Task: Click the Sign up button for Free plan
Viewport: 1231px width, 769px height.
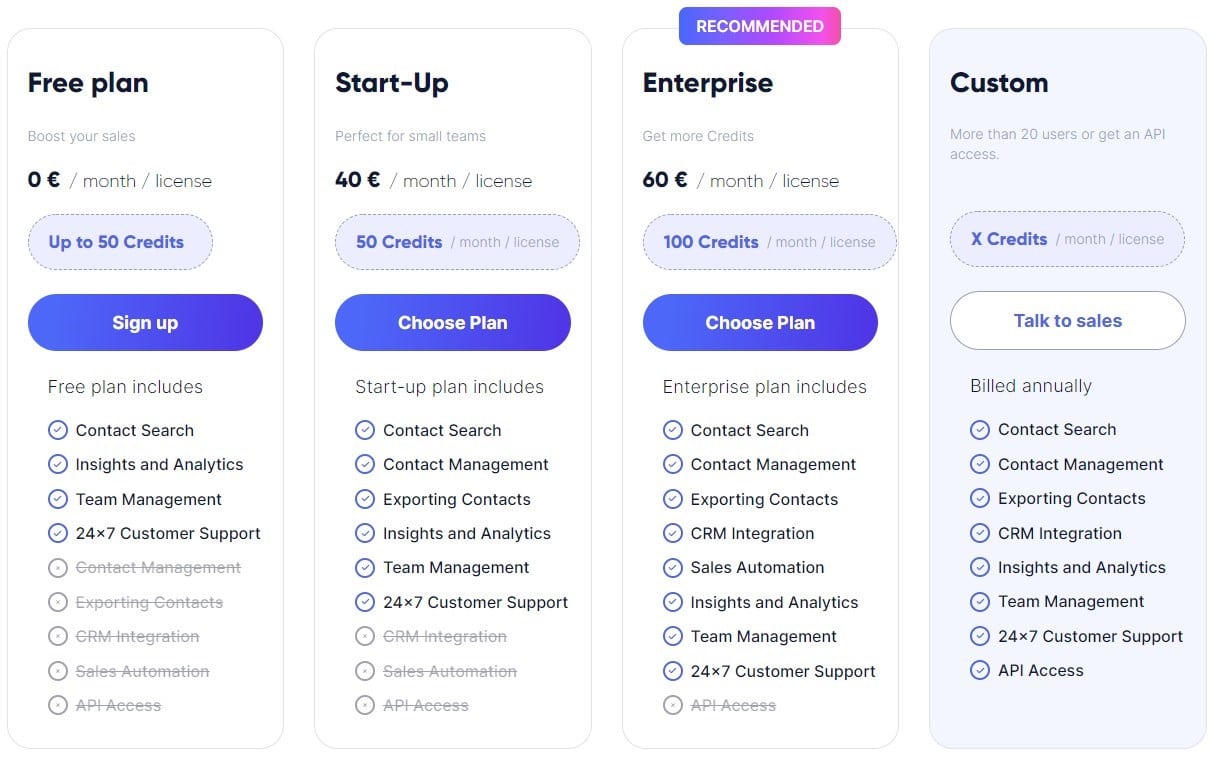Action: tap(145, 322)
